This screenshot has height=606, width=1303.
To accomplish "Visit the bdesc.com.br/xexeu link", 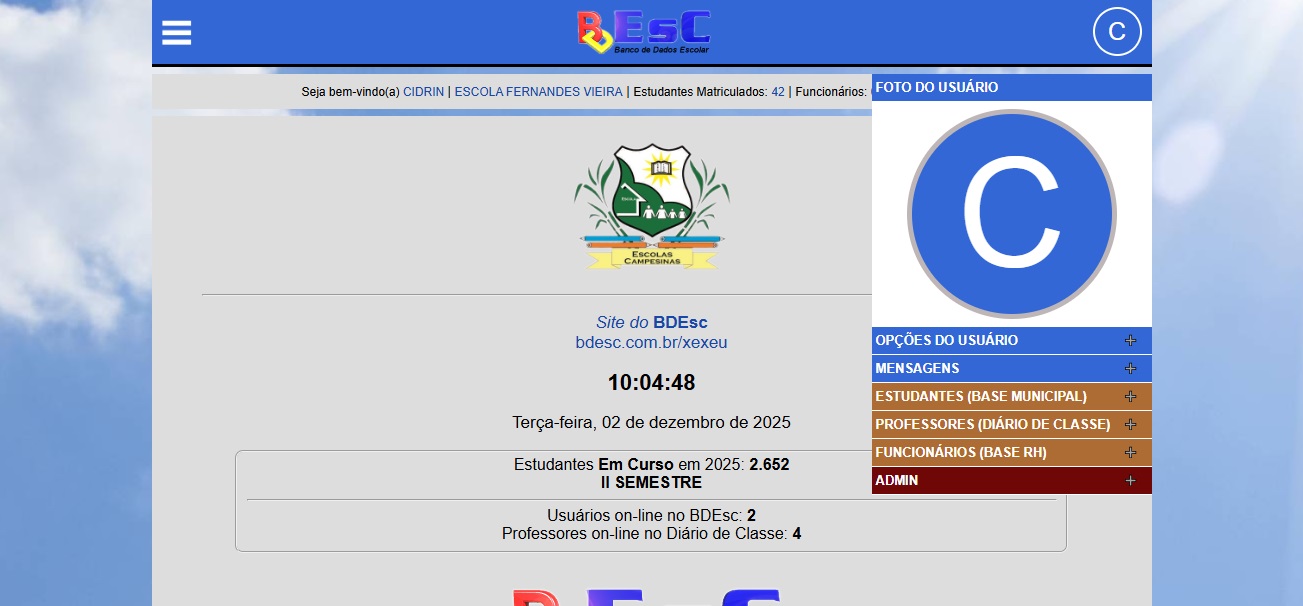I will [651, 343].
